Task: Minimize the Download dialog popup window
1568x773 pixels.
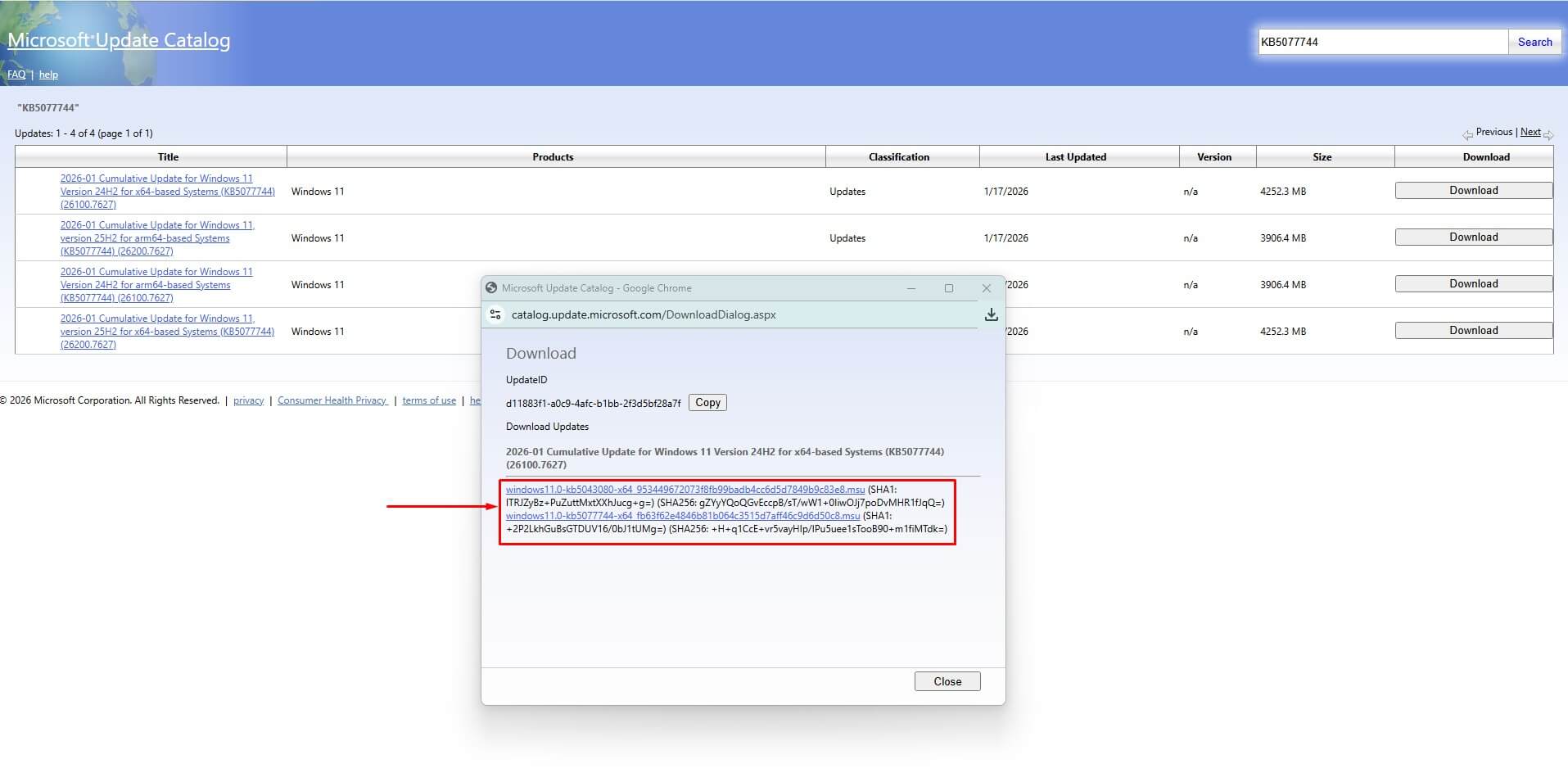Action: click(911, 288)
